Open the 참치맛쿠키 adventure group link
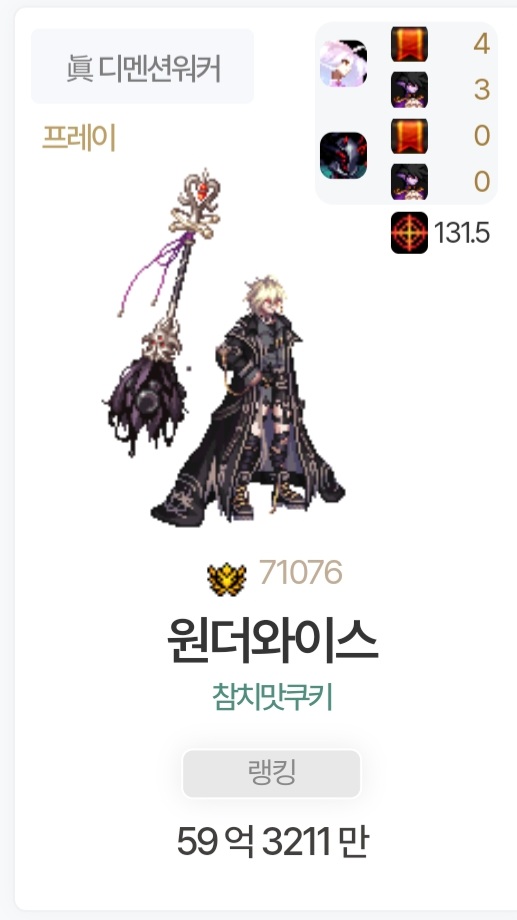The height and width of the screenshot is (920, 517). click(272, 697)
